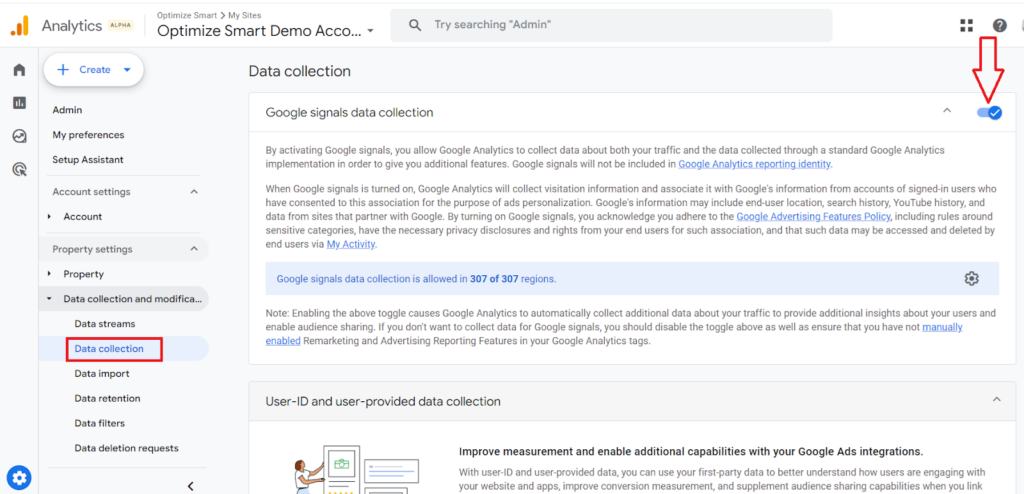Open Google Advertising Features Policy link

tap(813, 216)
